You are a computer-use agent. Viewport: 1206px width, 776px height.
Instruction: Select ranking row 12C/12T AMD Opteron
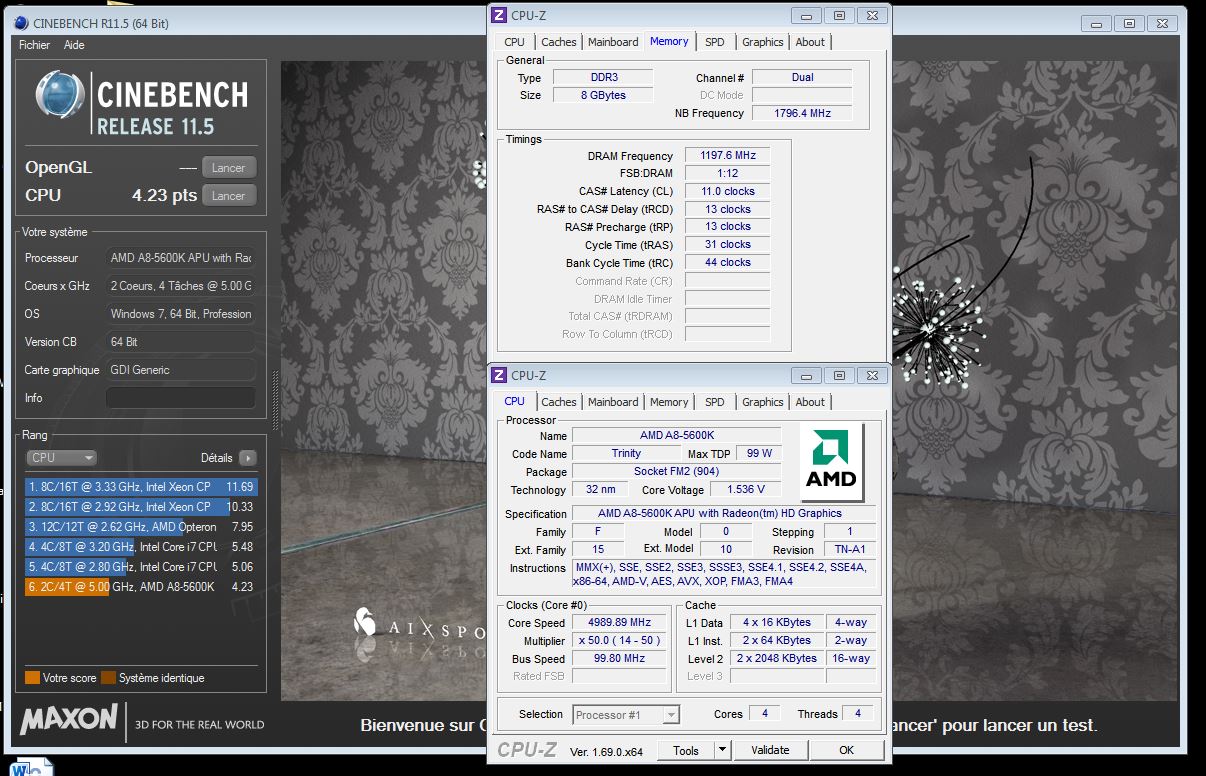coord(141,527)
